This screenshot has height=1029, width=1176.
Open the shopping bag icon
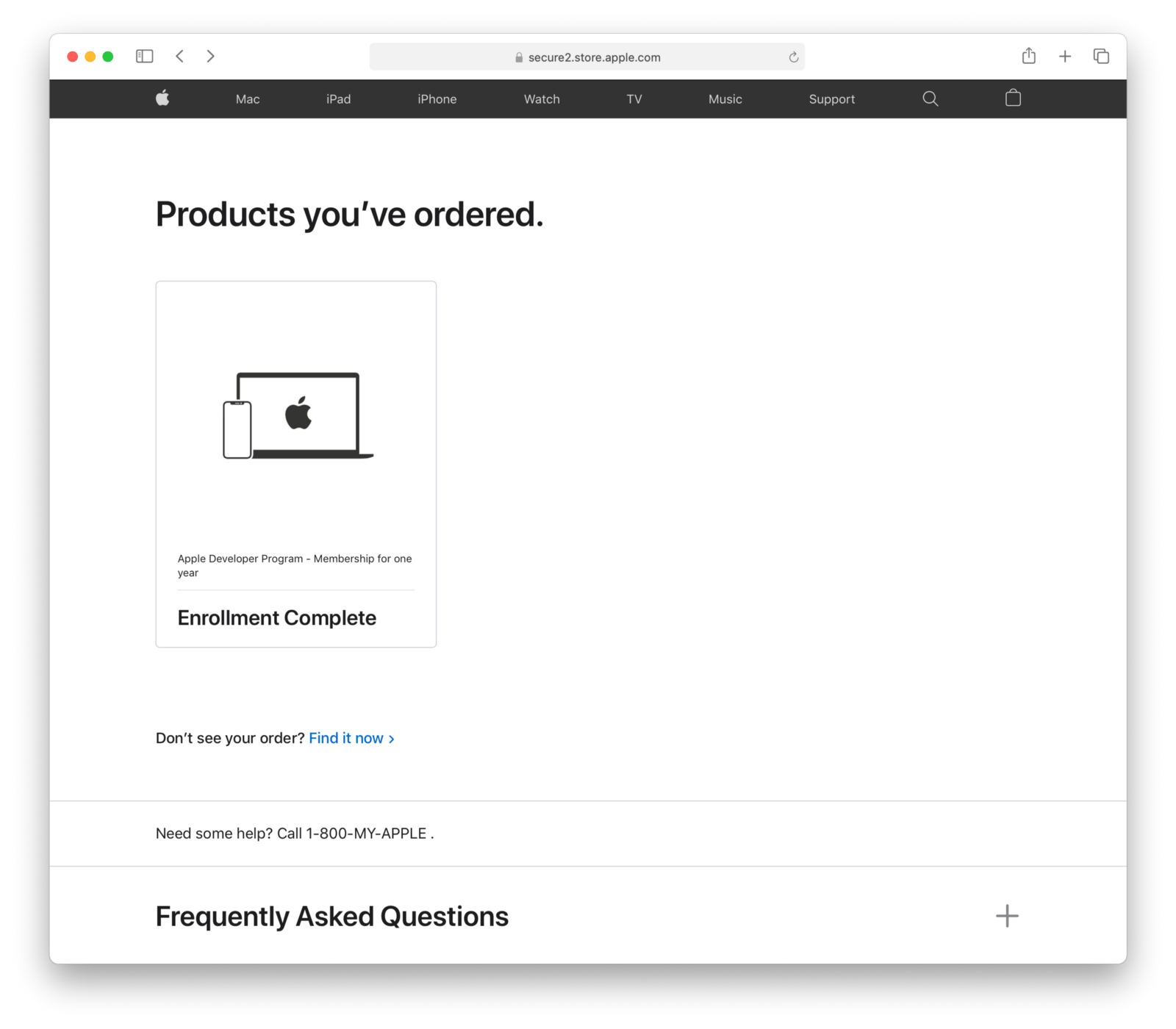[1012, 98]
